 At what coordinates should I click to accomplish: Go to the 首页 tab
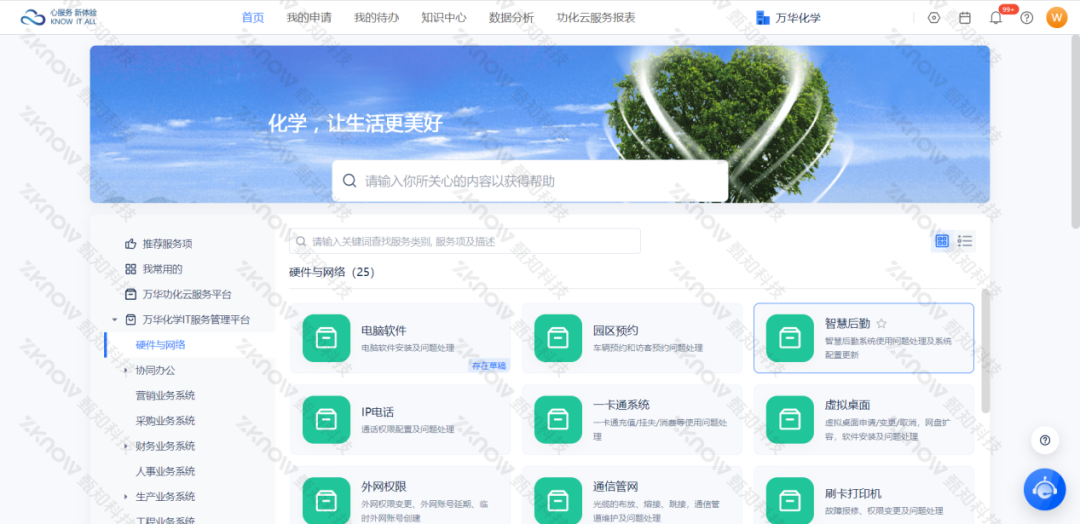(253, 18)
